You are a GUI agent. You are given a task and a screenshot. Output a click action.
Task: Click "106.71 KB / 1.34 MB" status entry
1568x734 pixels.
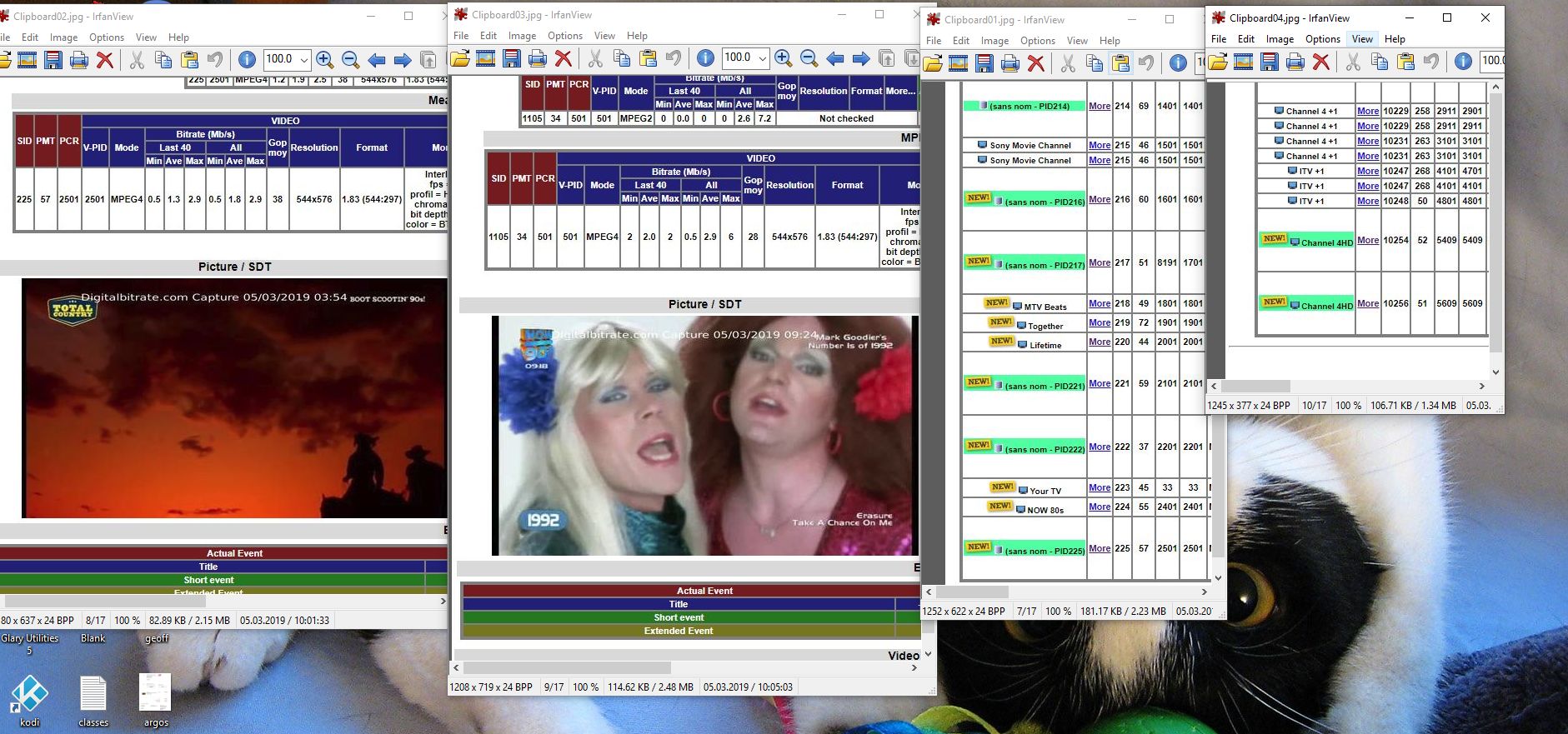pyautogui.click(x=1413, y=406)
